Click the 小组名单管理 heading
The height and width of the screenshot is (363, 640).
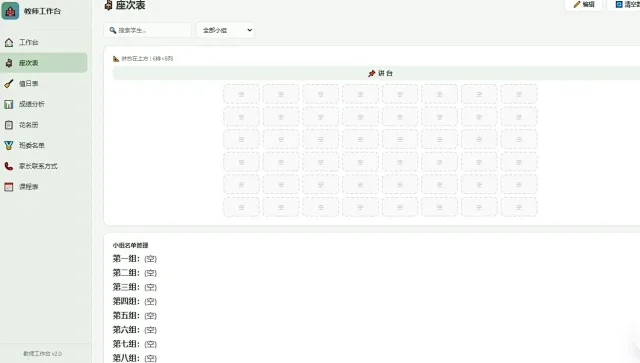coord(131,245)
